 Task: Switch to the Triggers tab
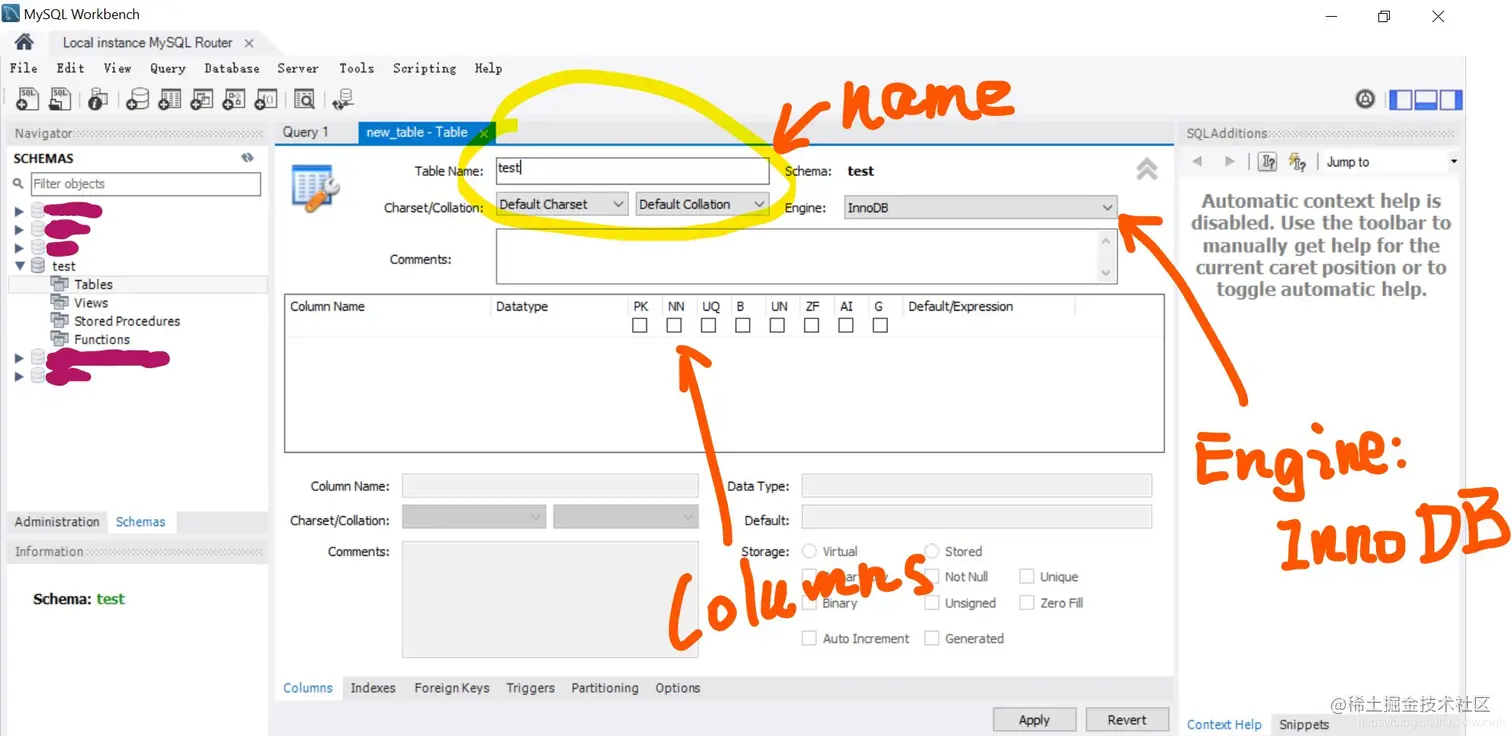pos(530,688)
